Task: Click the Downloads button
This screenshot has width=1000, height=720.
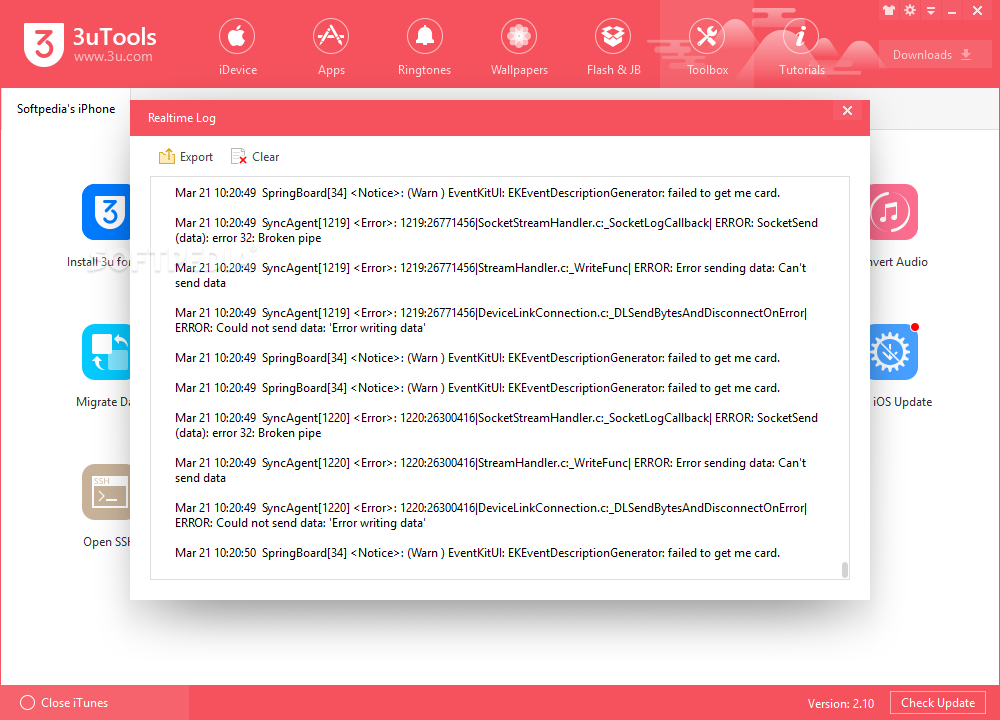Action: 934,55
